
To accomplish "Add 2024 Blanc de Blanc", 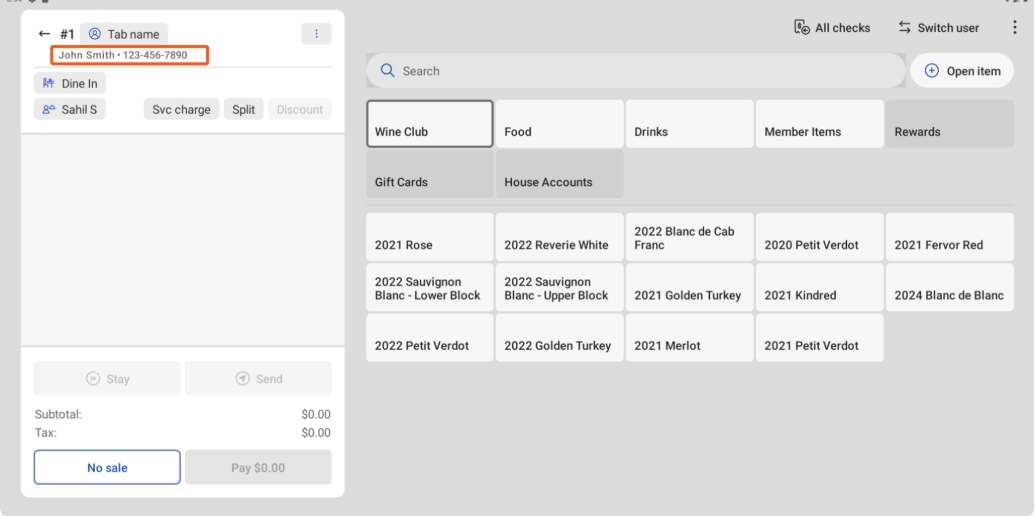I will coord(950,287).
